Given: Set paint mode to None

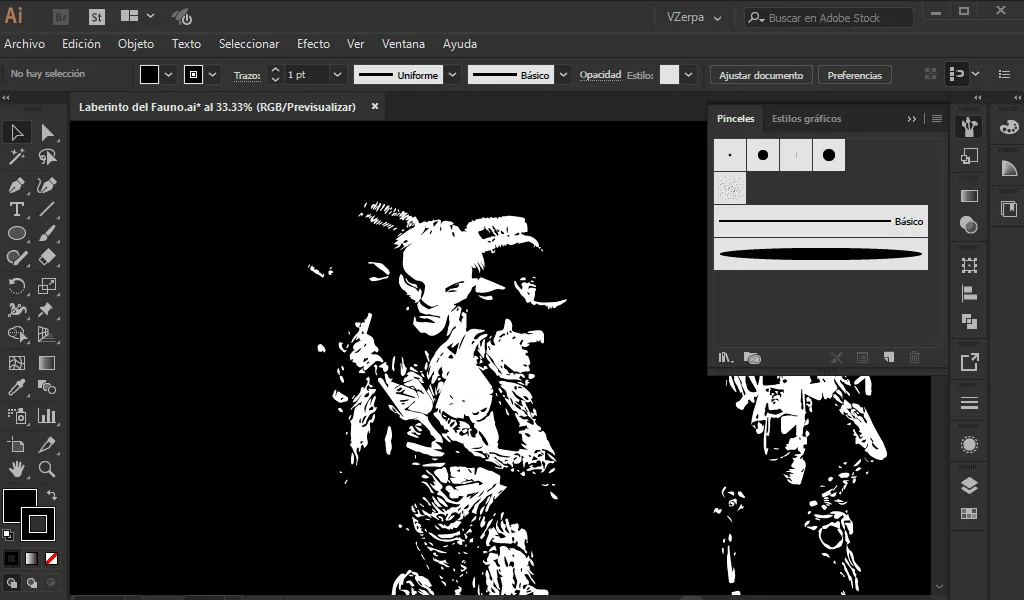Looking at the screenshot, I should 52,559.
